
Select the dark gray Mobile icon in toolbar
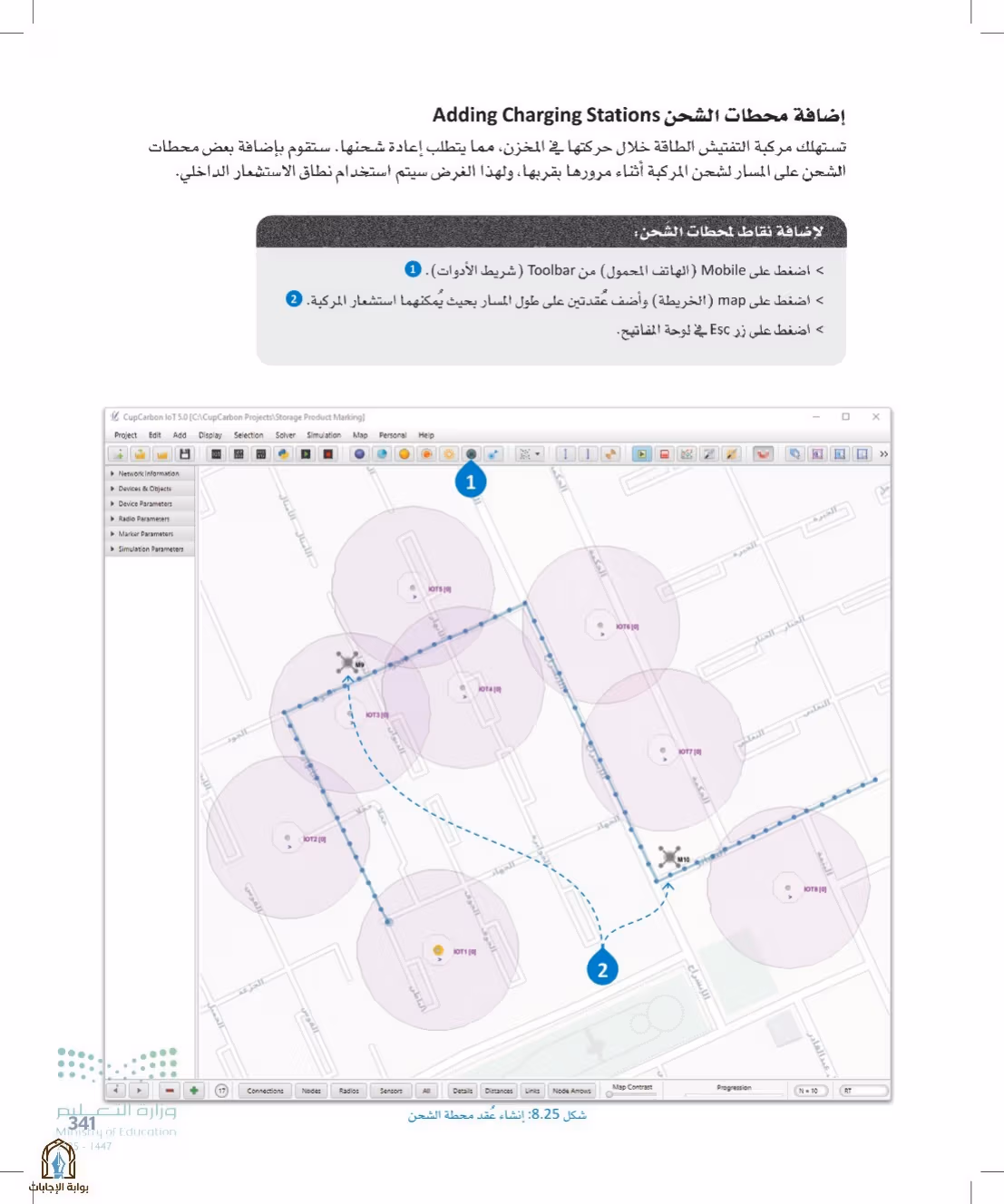[471, 454]
